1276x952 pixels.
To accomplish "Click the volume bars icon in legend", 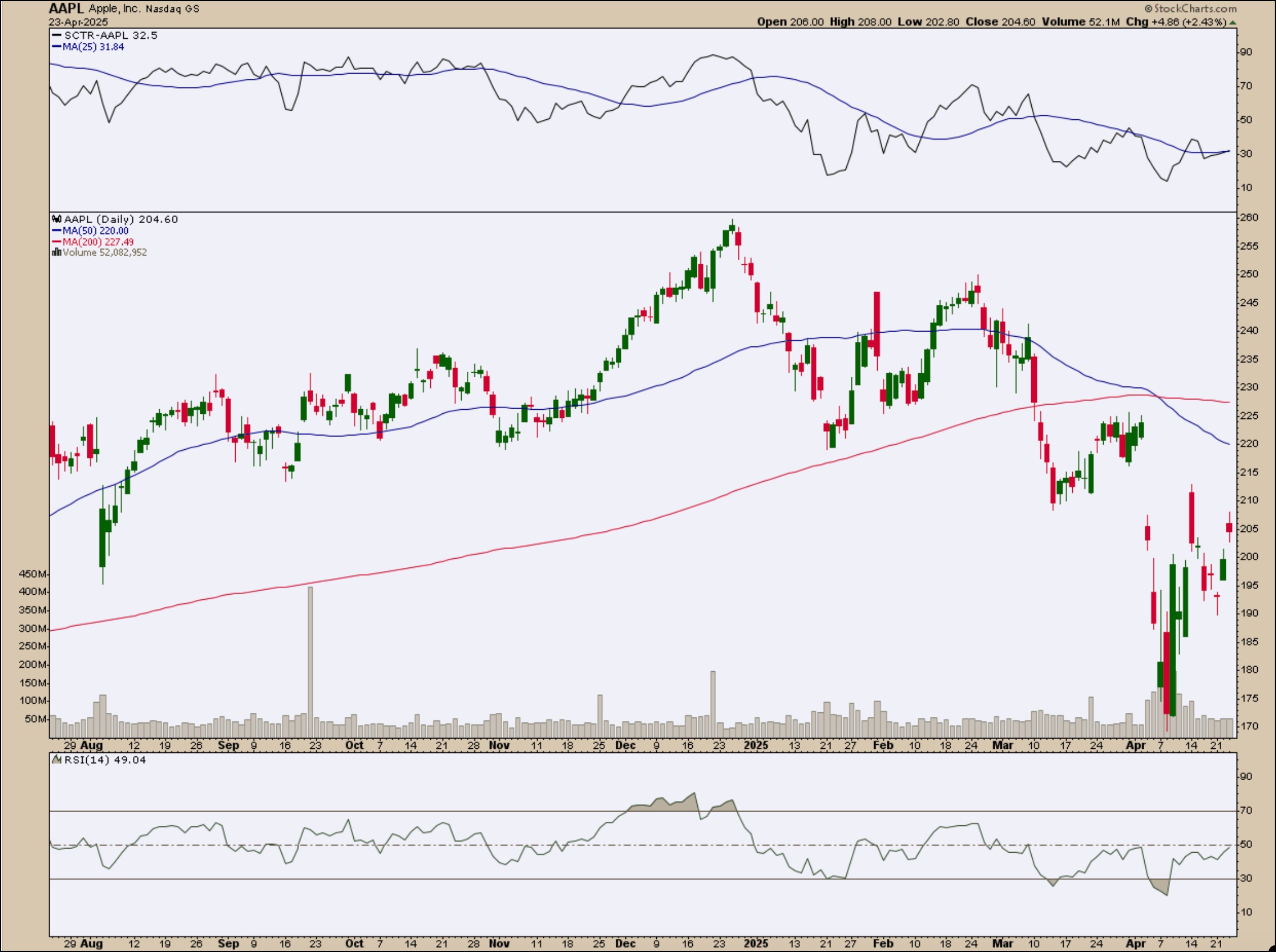I will point(56,252).
